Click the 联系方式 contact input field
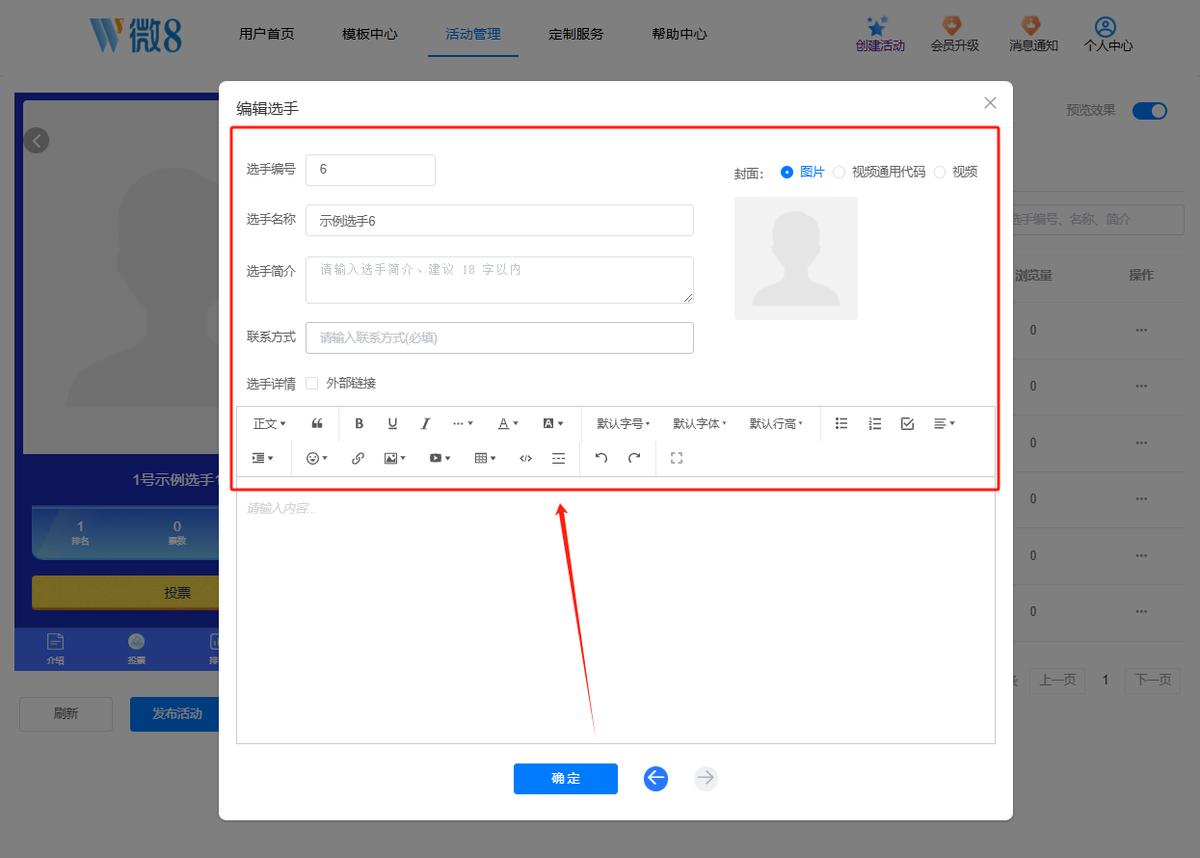This screenshot has height=858, width=1200. [500, 338]
